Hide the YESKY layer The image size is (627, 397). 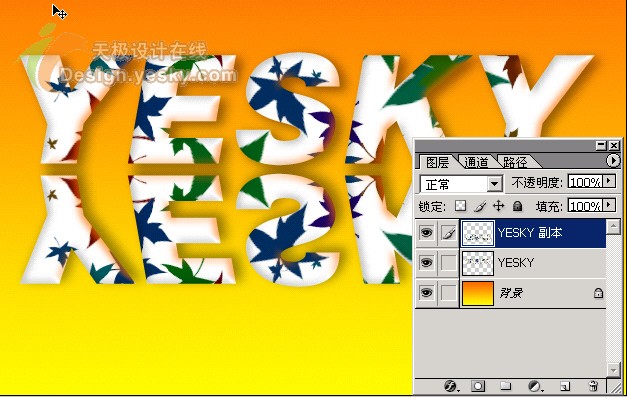pos(427,263)
